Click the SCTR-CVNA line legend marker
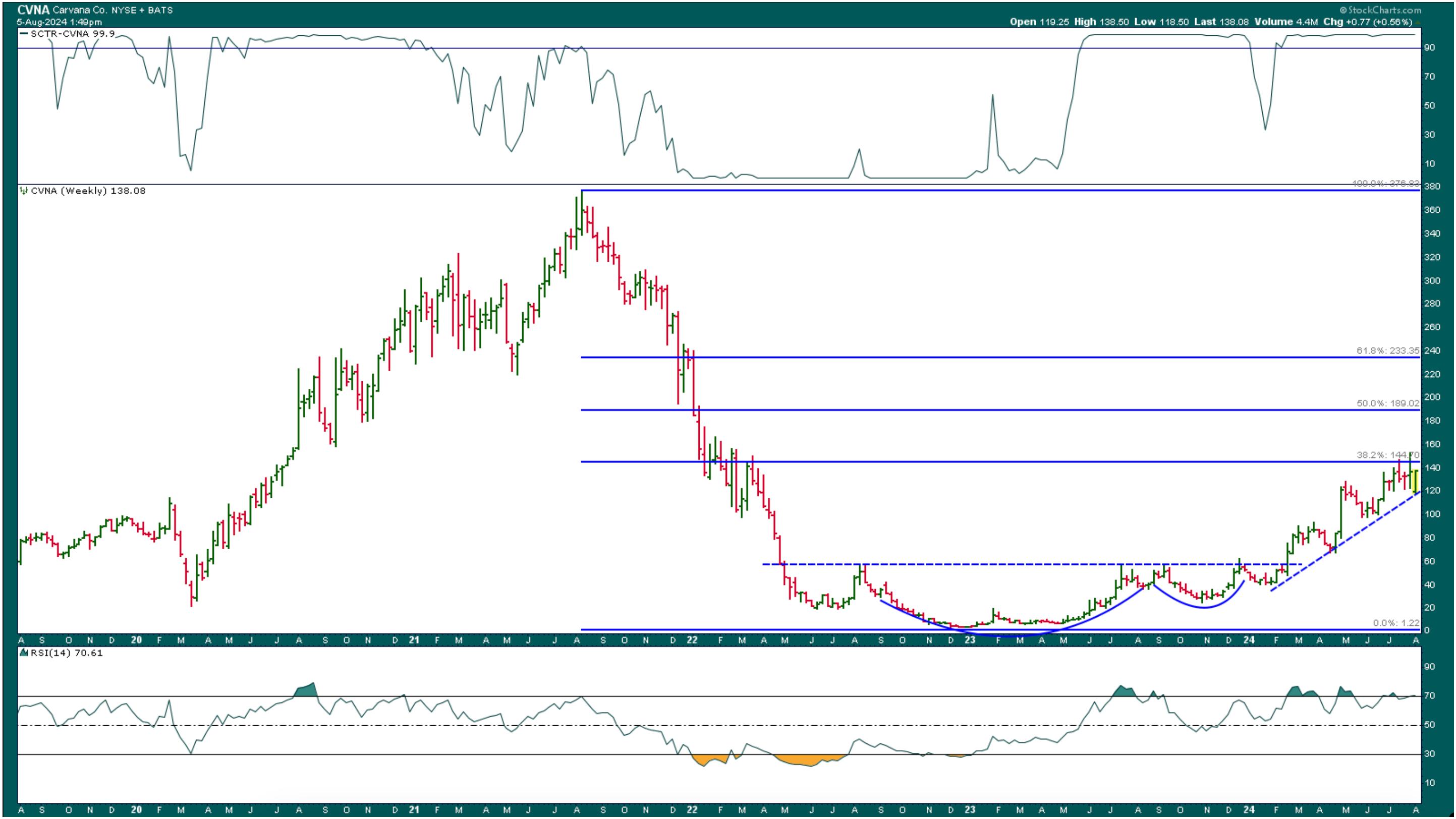Screen dimensions: 1456x819 pos(24,34)
